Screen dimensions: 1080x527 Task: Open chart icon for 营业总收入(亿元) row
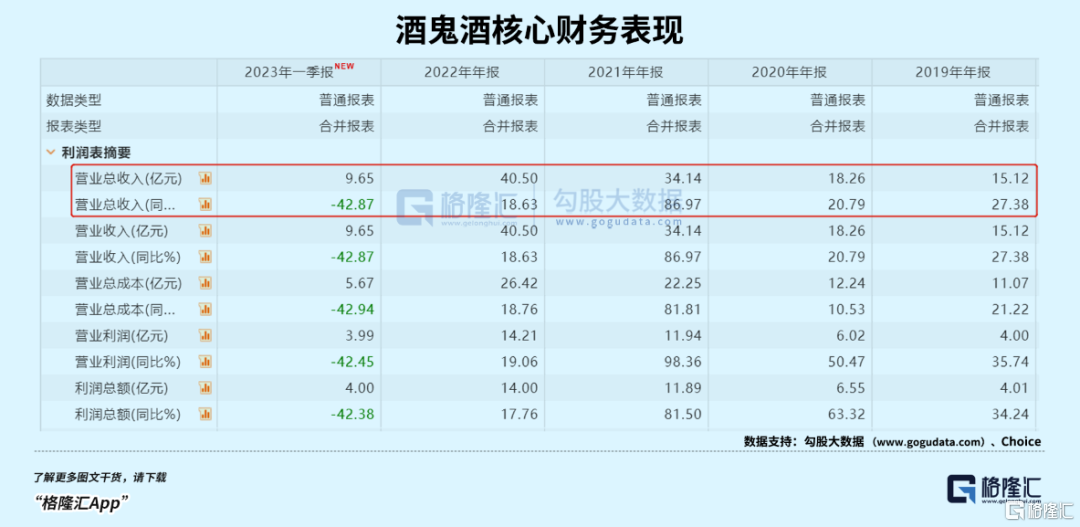point(205,178)
